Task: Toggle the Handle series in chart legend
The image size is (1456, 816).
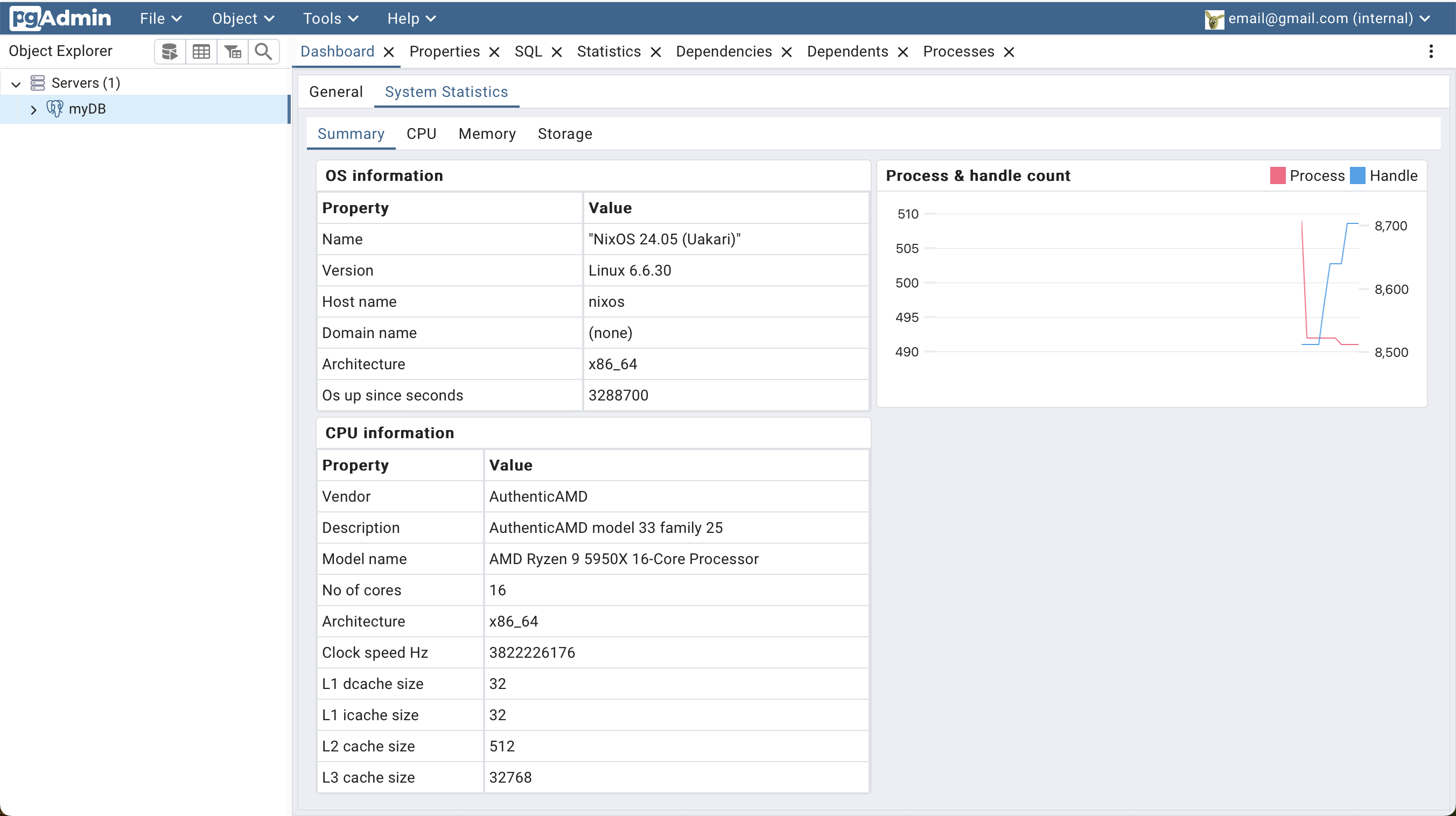Action: (1384, 176)
